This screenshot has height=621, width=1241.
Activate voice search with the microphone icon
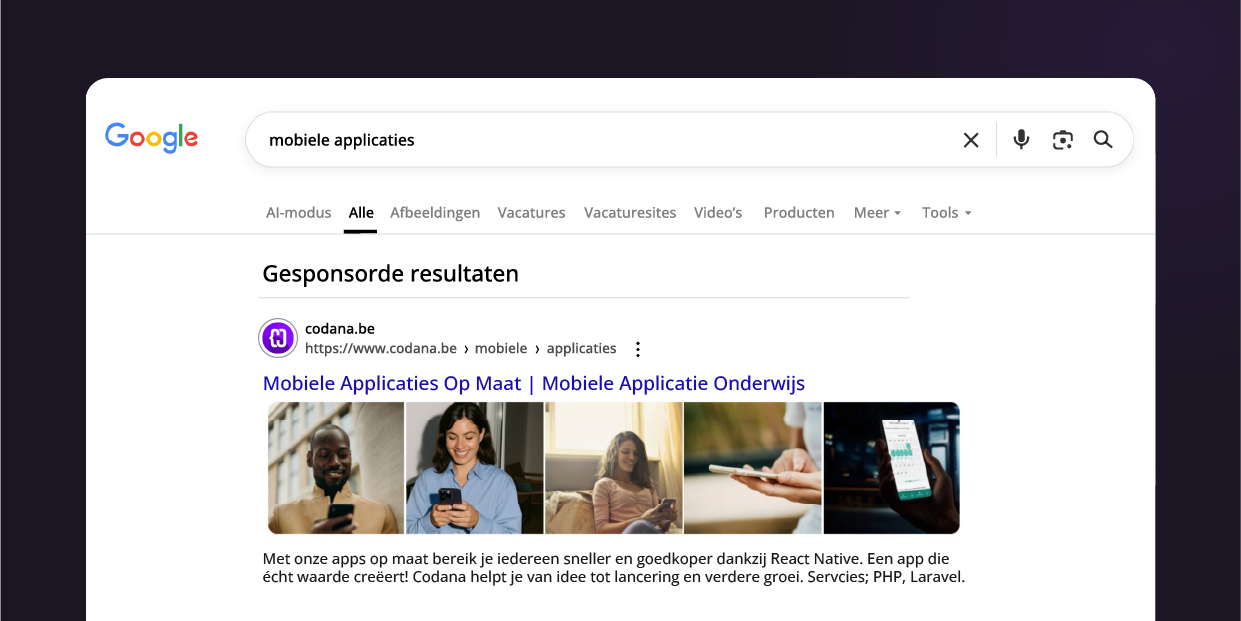click(x=1021, y=140)
